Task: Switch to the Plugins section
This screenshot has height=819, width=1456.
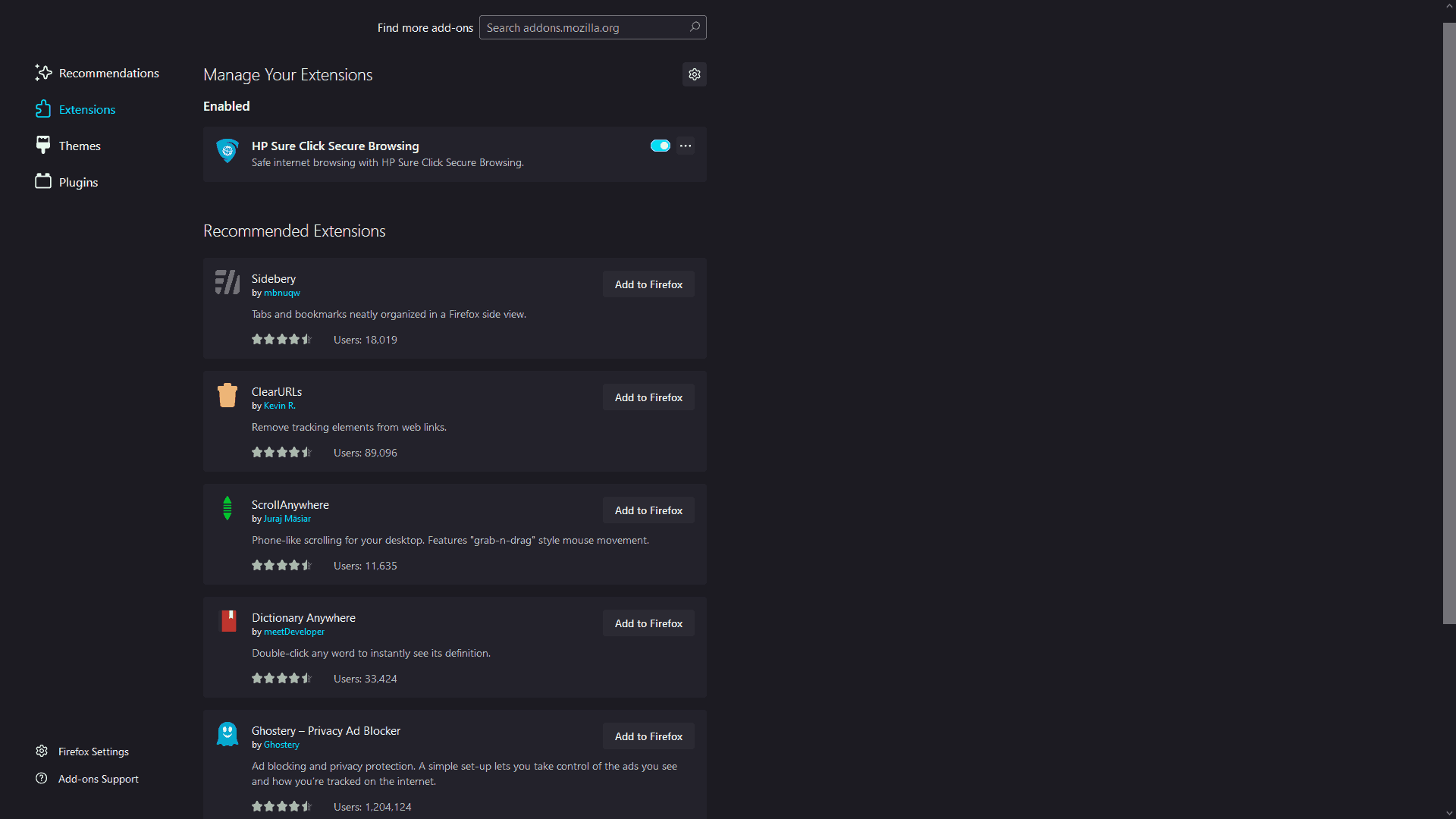Action: point(66,182)
